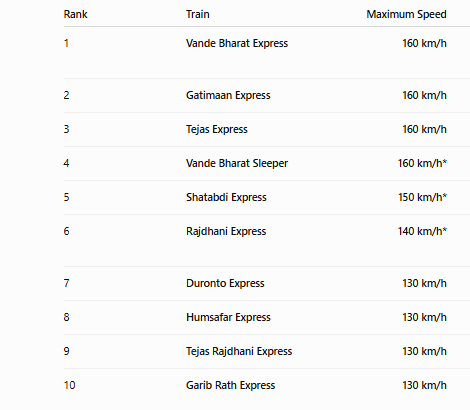Select the Shatabdi Express entry
The height and width of the screenshot is (410, 470).
click(x=226, y=197)
